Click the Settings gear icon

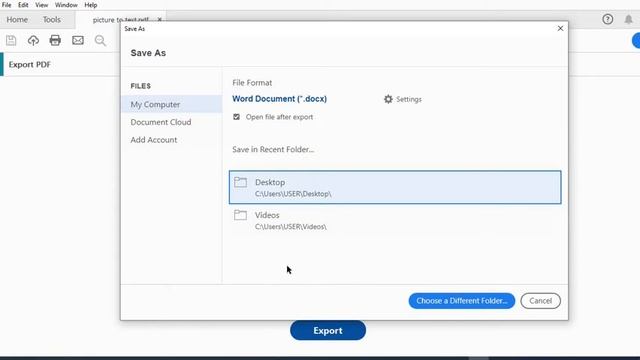tap(388, 99)
